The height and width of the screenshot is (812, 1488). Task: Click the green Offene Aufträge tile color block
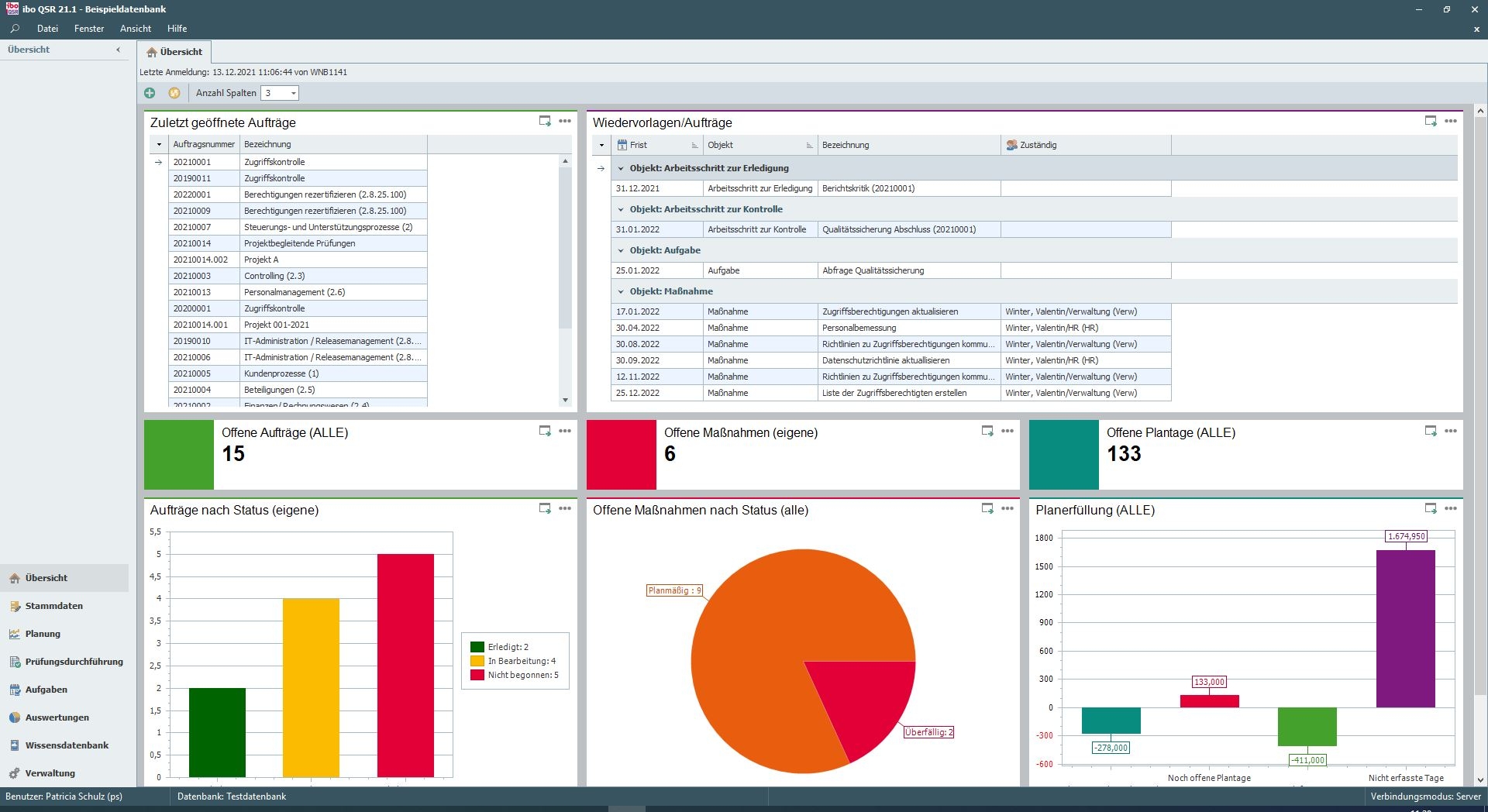click(179, 455)
